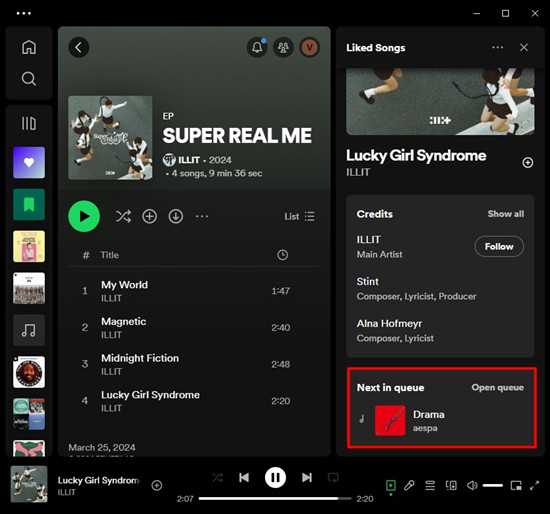Image resolution: width=550 pixels, height=514 pixels.
Task: Click the aespa artist name in queue
Action: (x=425, y=428)
